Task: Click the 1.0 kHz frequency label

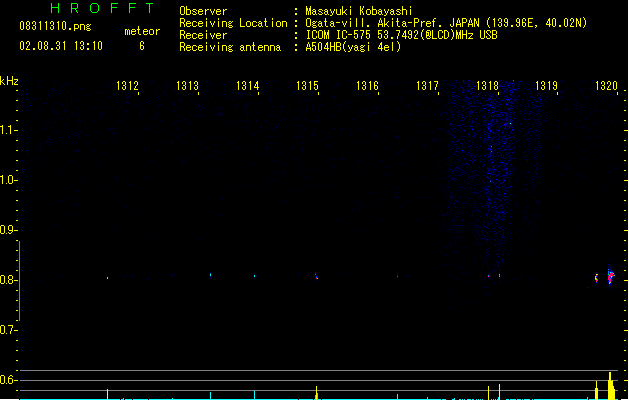Action: (x=8, y=180)
